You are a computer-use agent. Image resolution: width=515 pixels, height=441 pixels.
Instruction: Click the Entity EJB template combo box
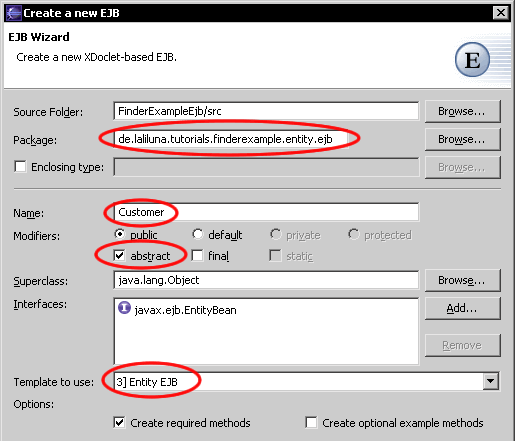[x=306, y=381]
